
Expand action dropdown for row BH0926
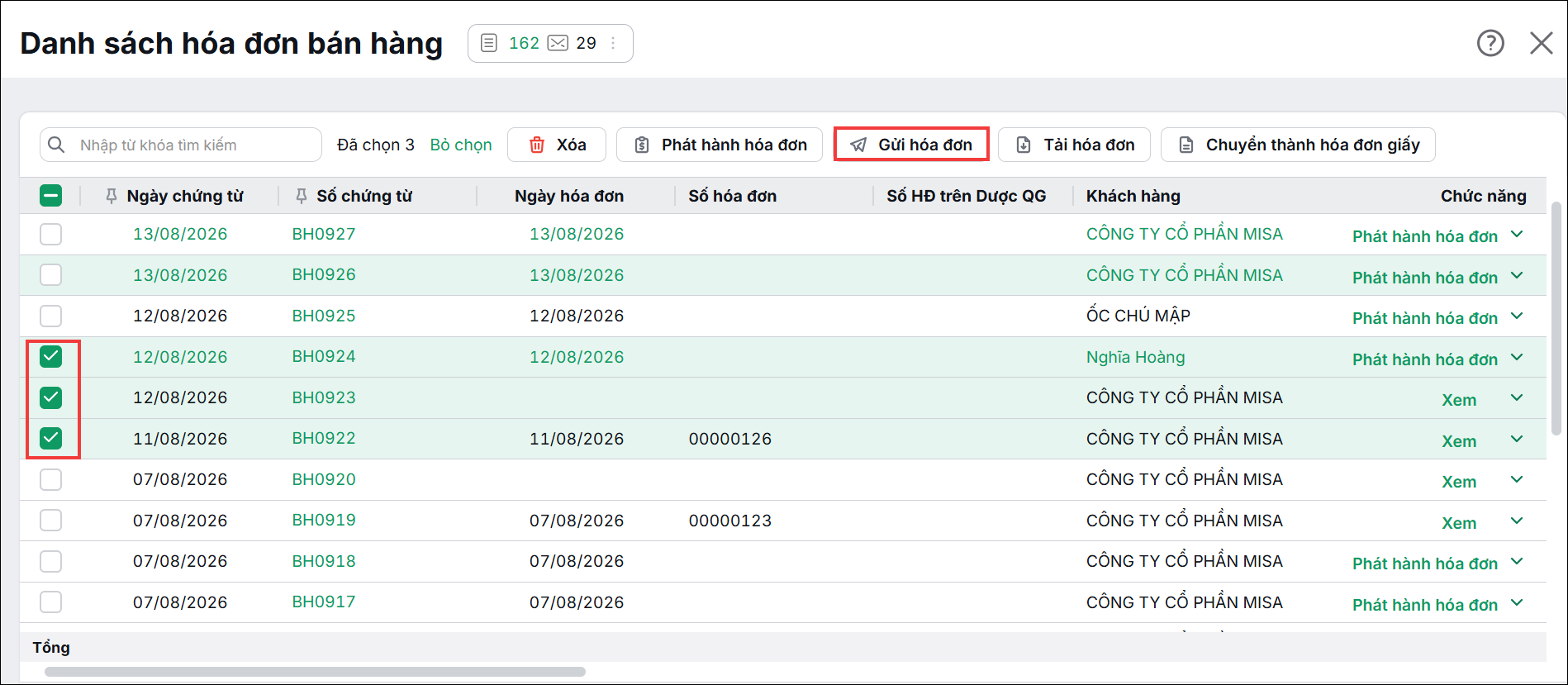click(1517, 275)
